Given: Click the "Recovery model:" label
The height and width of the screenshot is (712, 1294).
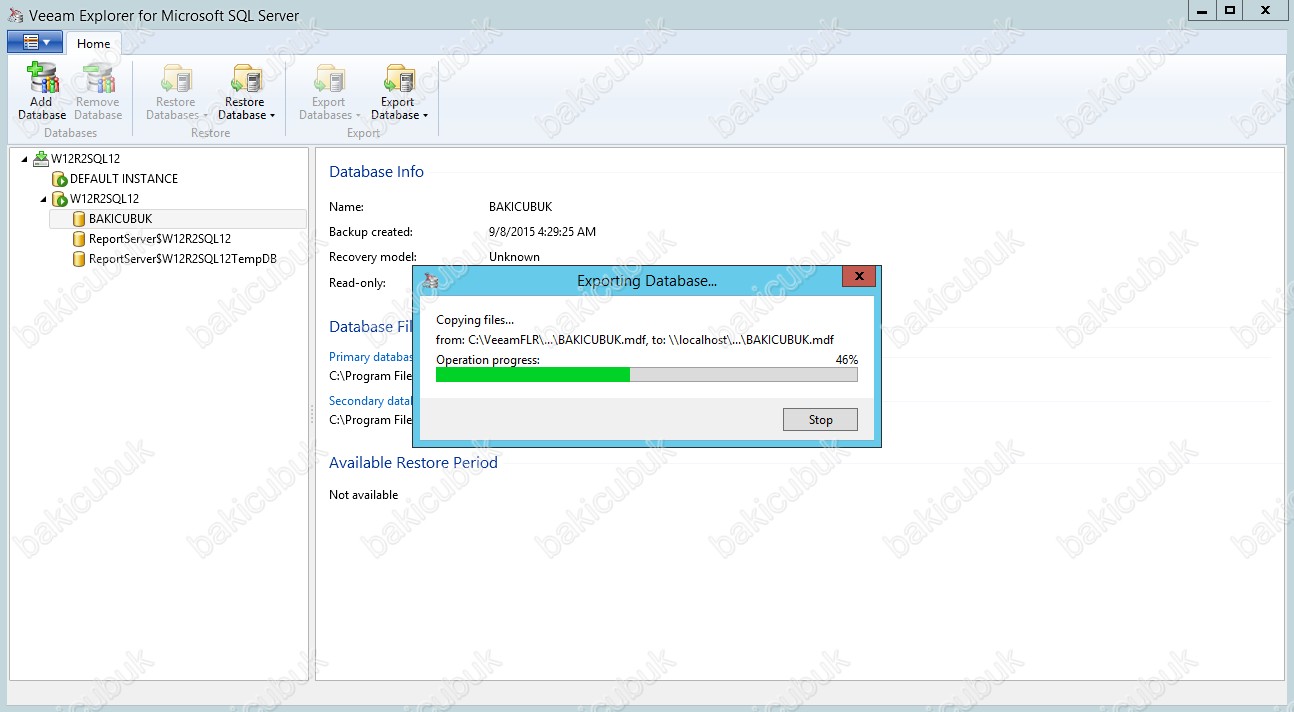Looking at the screenshot, I should pyautogui.click(x=372, y=257).
